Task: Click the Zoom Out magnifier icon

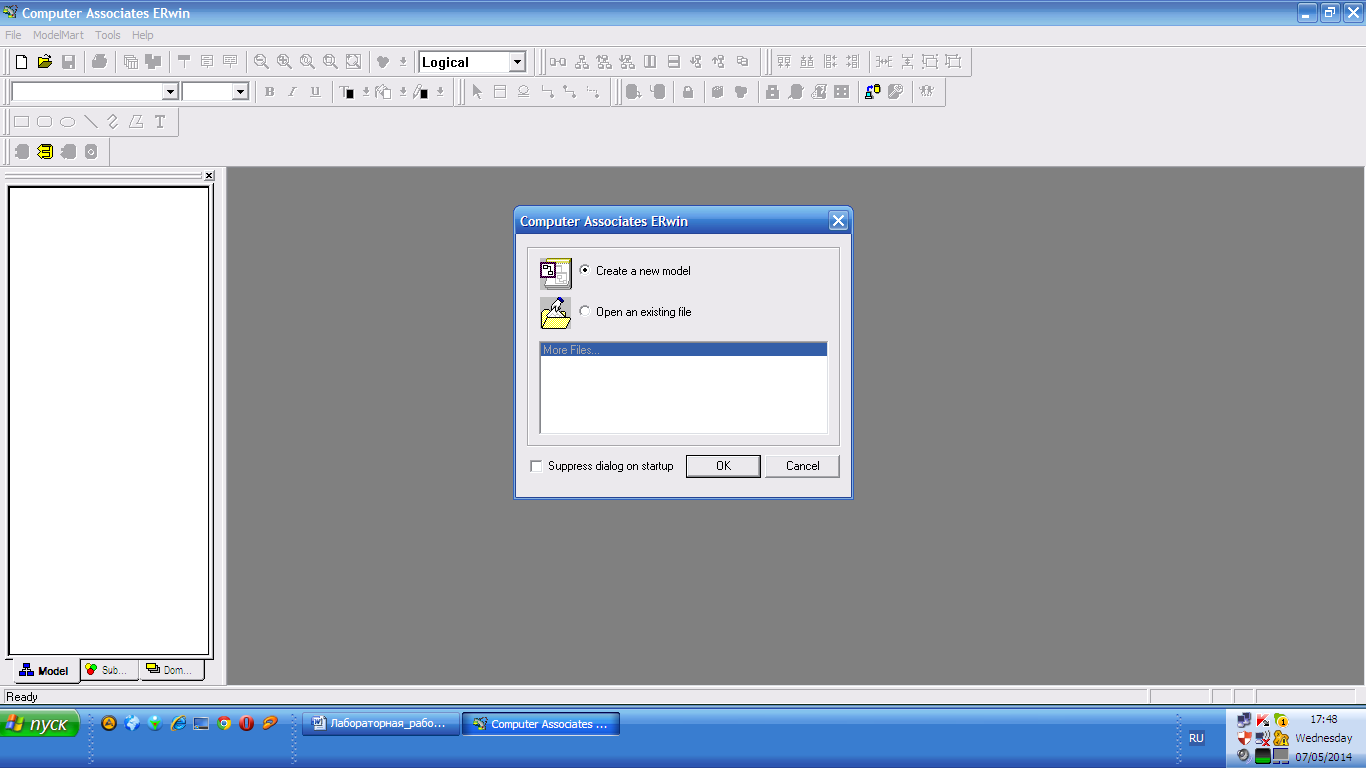Action: (x=261, y=62)
